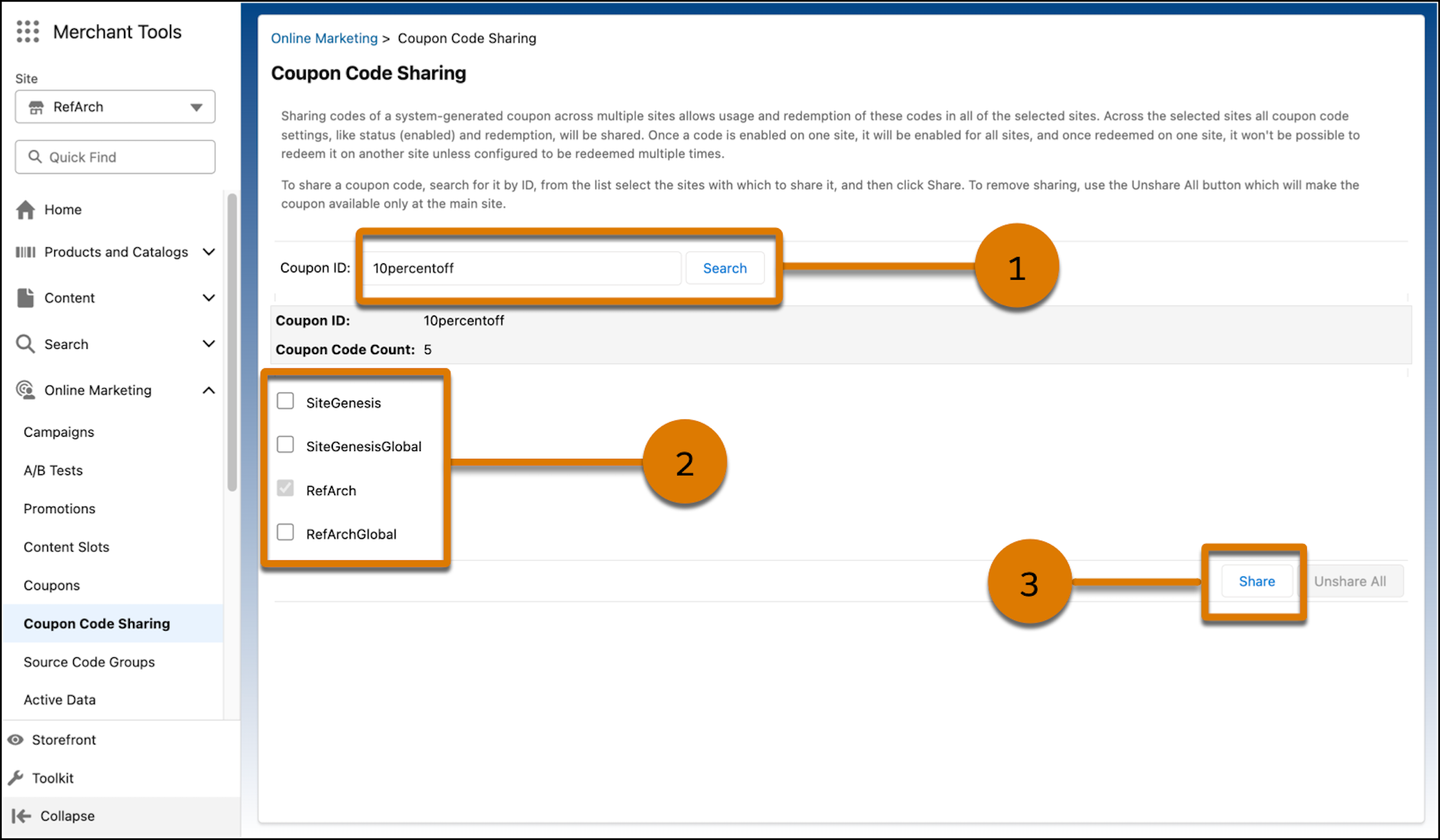This screenshot has width=1440, height=840.
Task: Open the RefArch site dropdown
Action: [x=115, y=107]
